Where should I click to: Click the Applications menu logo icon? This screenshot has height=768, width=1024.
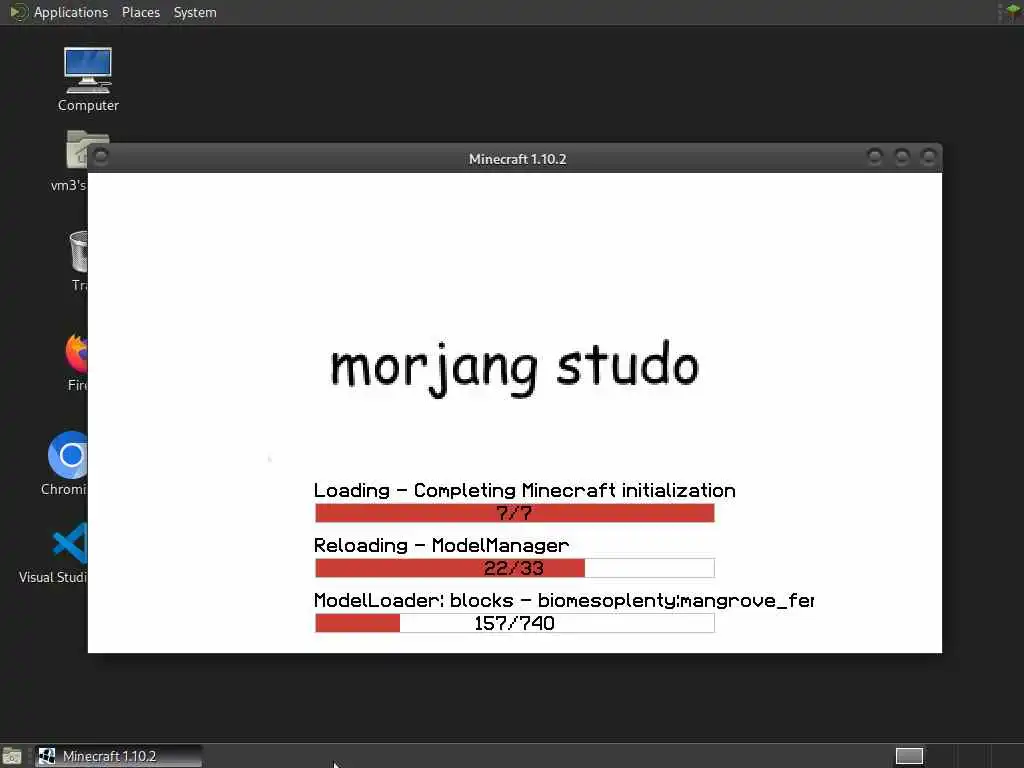[x=19, y=12]
